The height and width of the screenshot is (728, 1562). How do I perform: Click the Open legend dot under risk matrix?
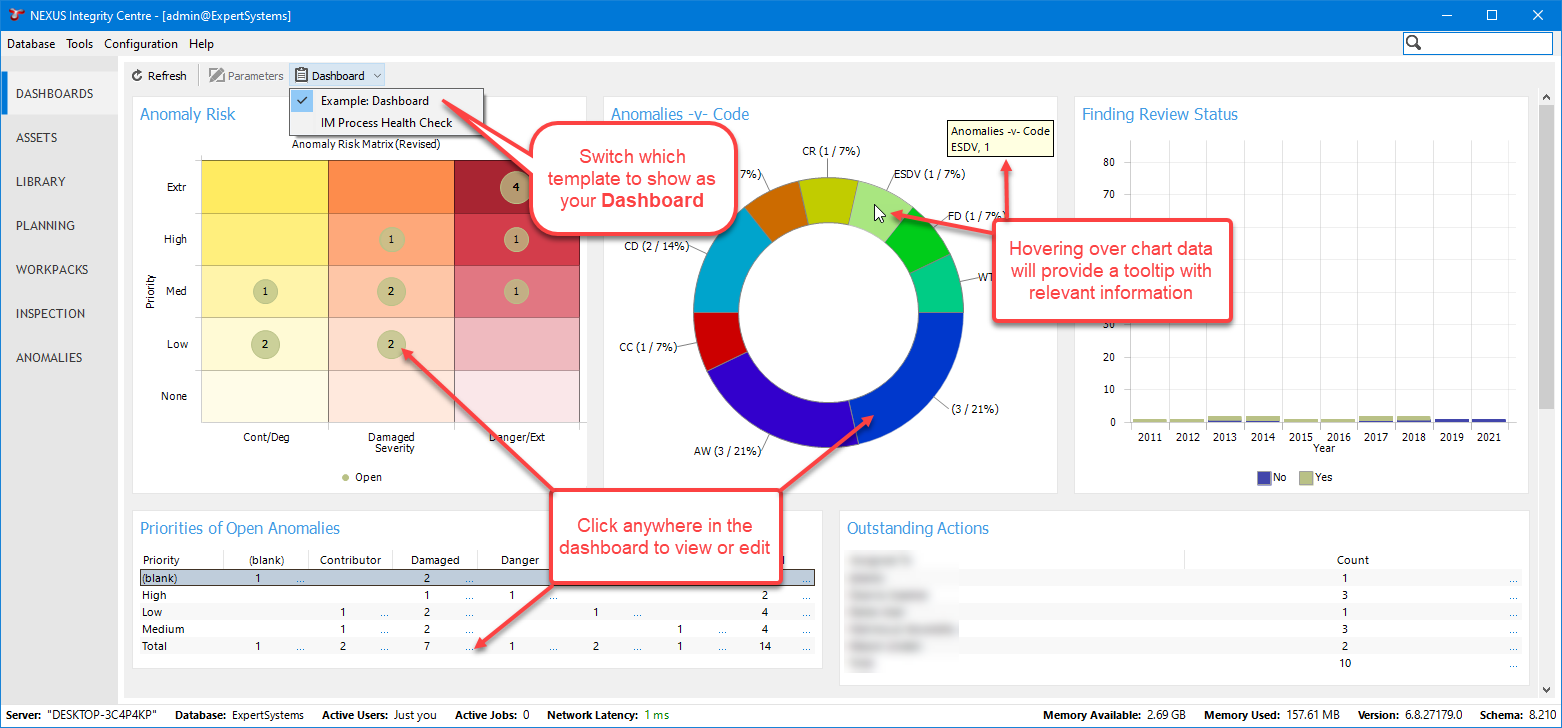point(346,477)
